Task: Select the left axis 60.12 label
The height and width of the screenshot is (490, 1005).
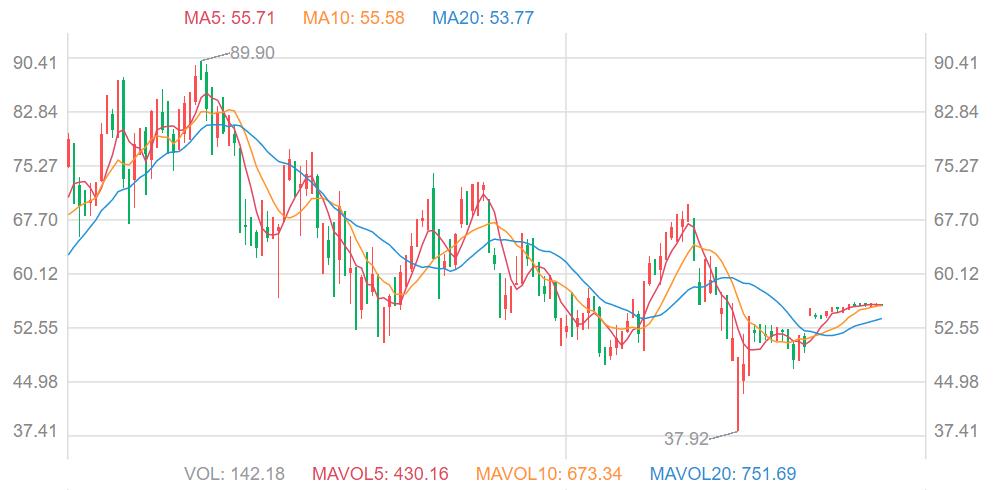Action: coord(34,274)
